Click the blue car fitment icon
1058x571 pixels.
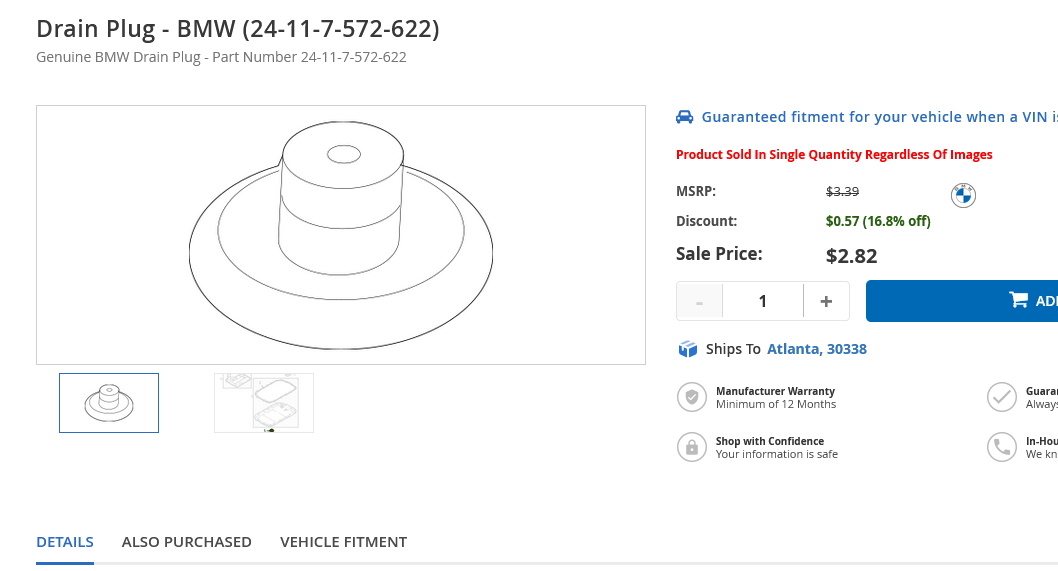[x=684, y=117]
